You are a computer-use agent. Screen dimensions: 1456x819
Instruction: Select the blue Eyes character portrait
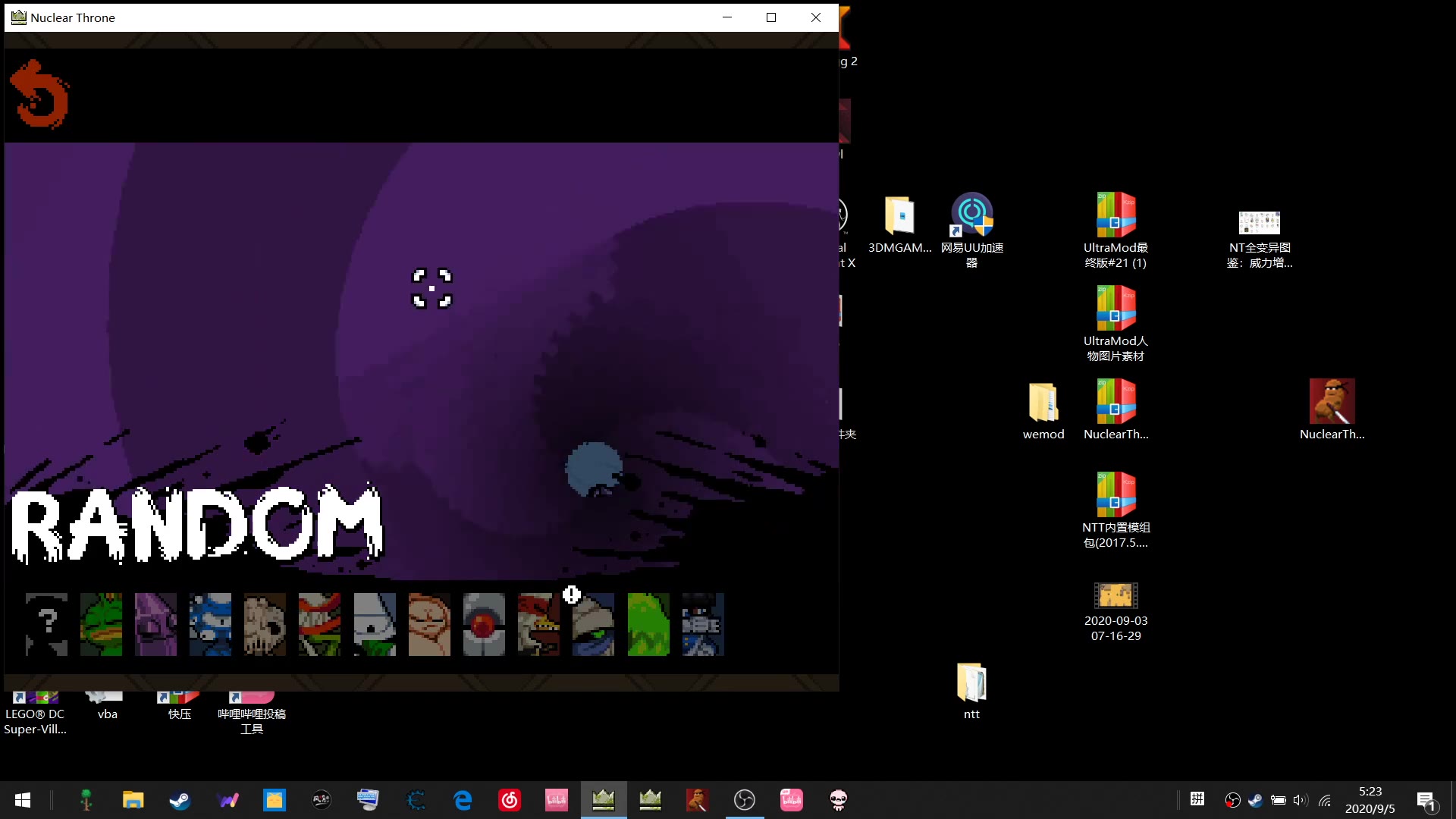pos(211,624)
